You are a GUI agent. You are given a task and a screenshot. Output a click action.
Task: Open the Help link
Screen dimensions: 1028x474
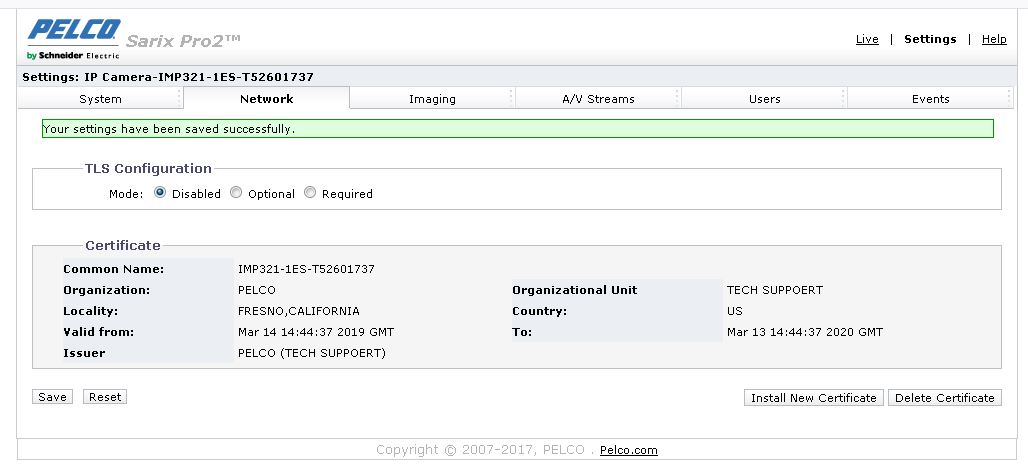[x=994, y=39]
